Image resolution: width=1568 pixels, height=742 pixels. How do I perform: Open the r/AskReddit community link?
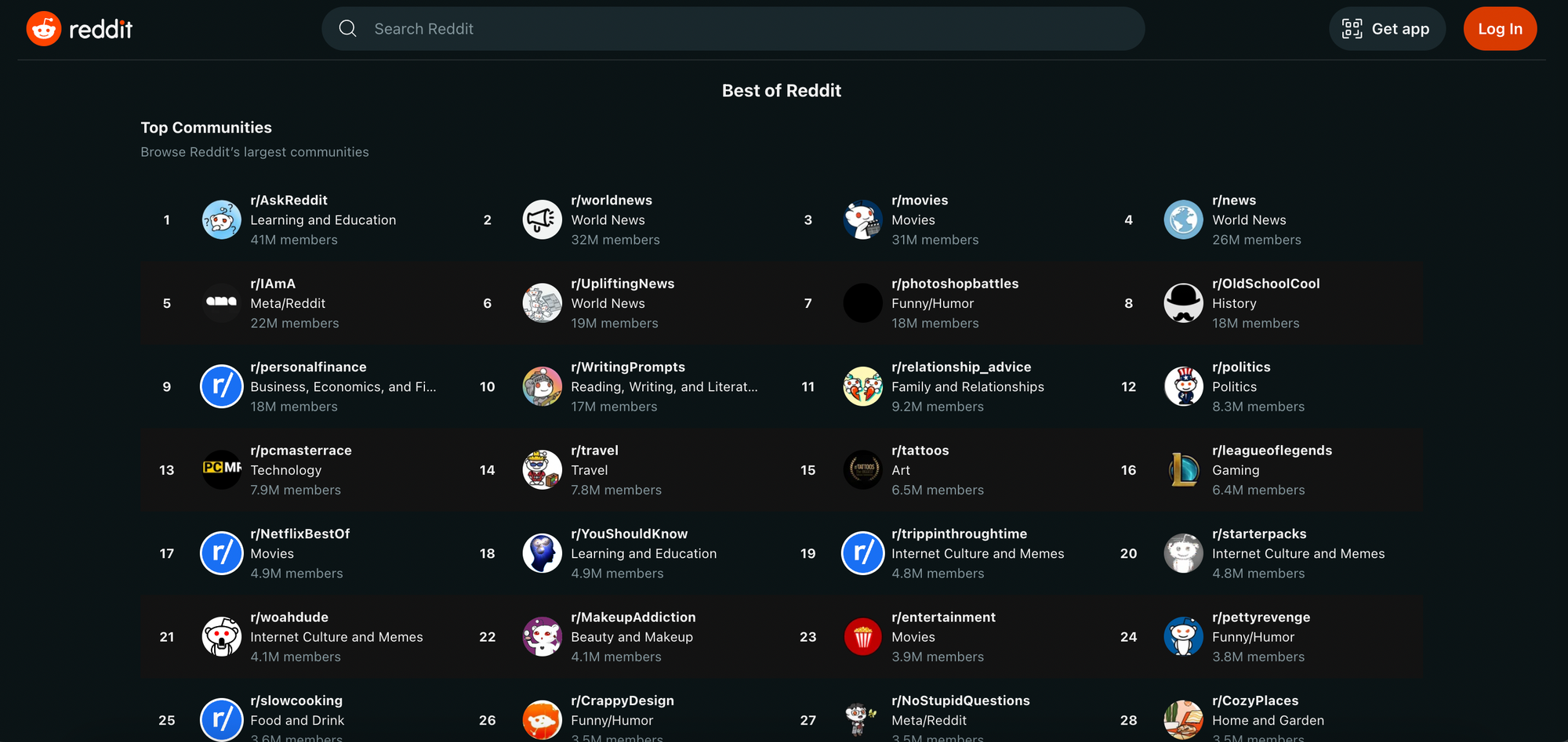coord(289,201)
